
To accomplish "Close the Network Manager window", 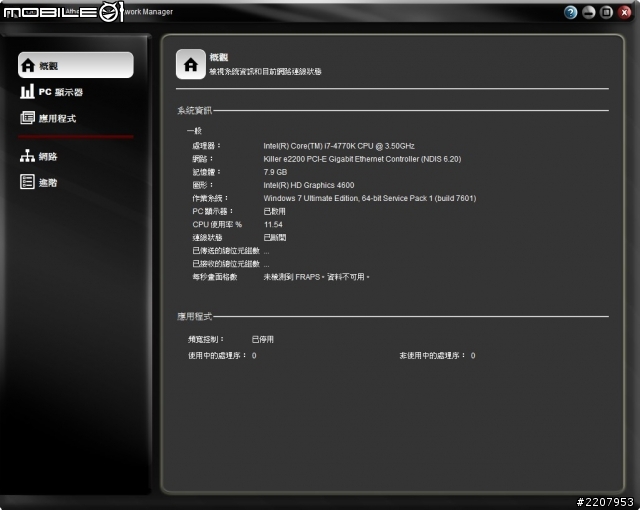I will click(624, 12).
